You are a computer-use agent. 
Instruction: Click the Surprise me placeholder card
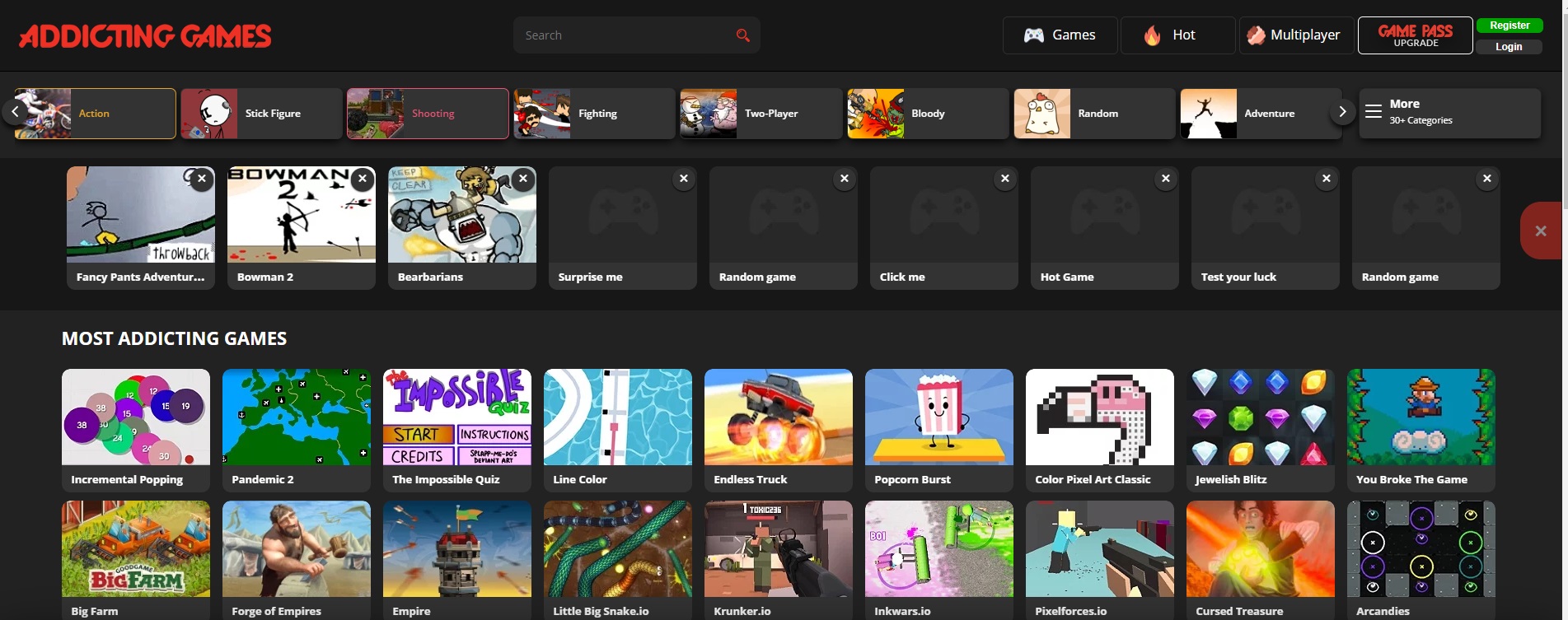623,228
